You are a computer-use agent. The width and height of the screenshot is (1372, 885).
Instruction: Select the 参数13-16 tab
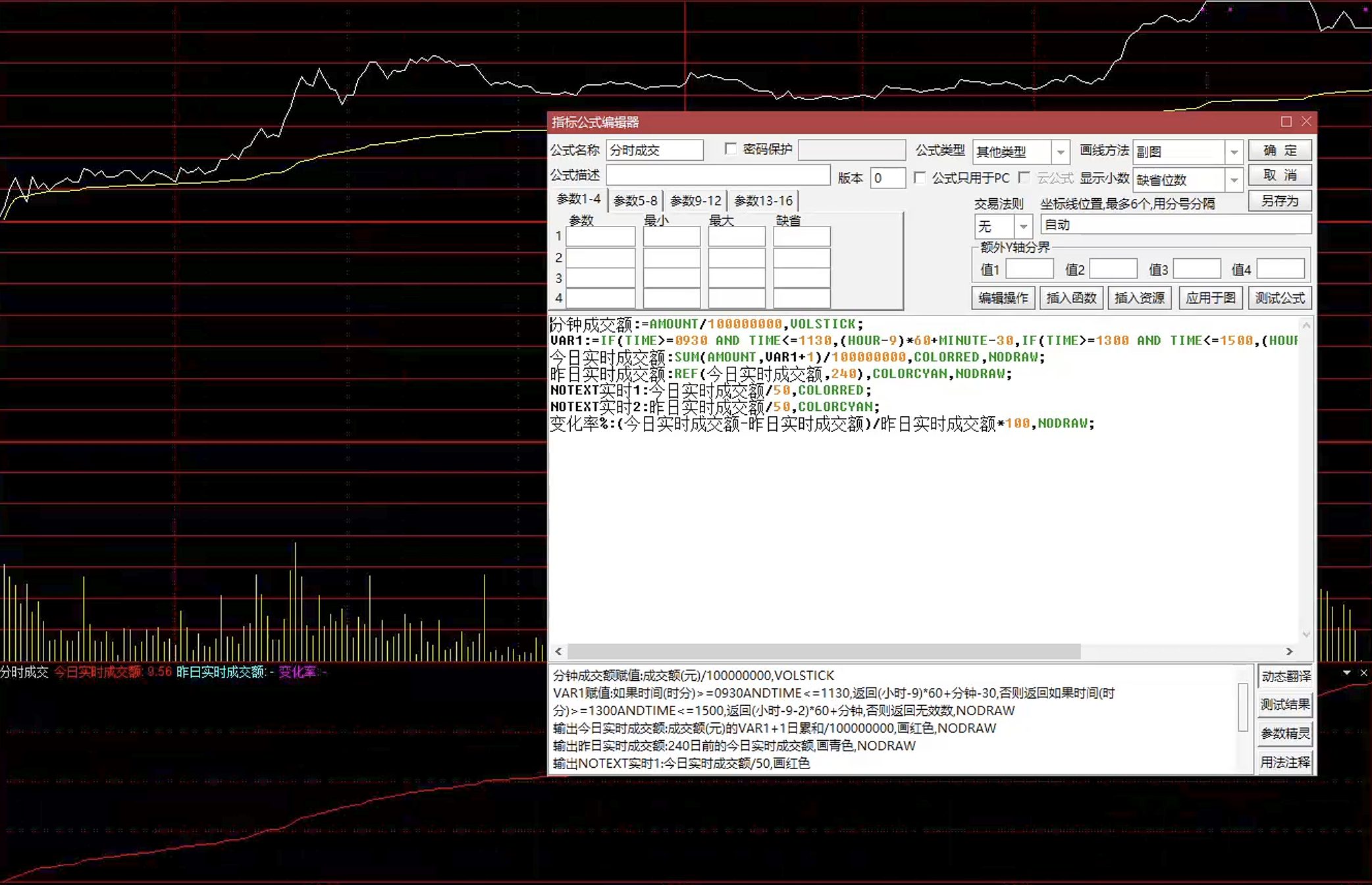(763, 201)
